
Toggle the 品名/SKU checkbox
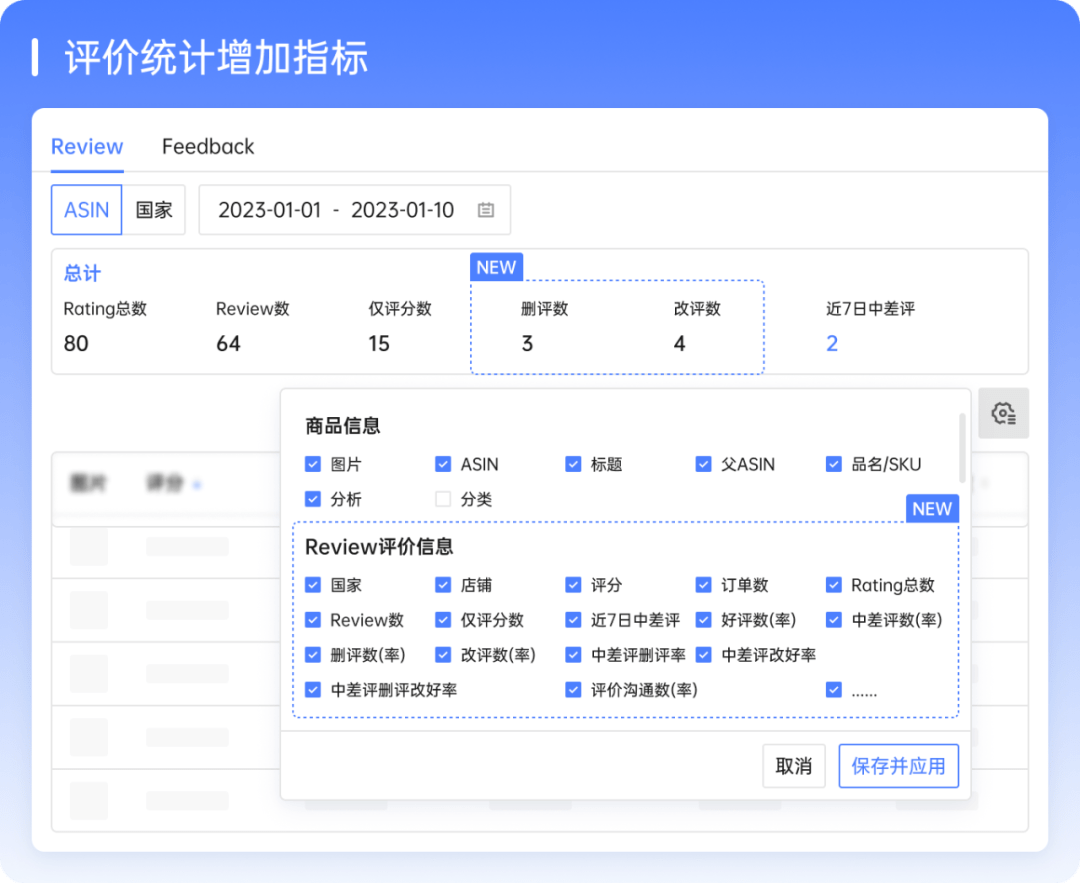[x=834, y=464]
